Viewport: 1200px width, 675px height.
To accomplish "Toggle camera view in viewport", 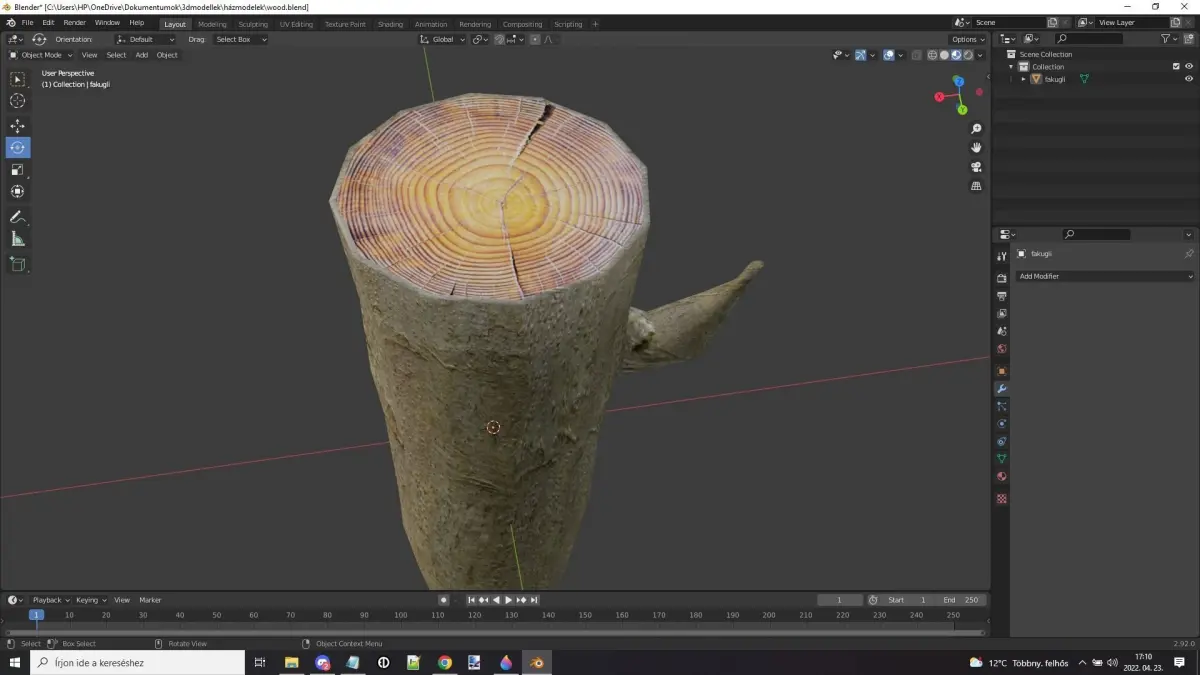I will click(x=976, y=167).
